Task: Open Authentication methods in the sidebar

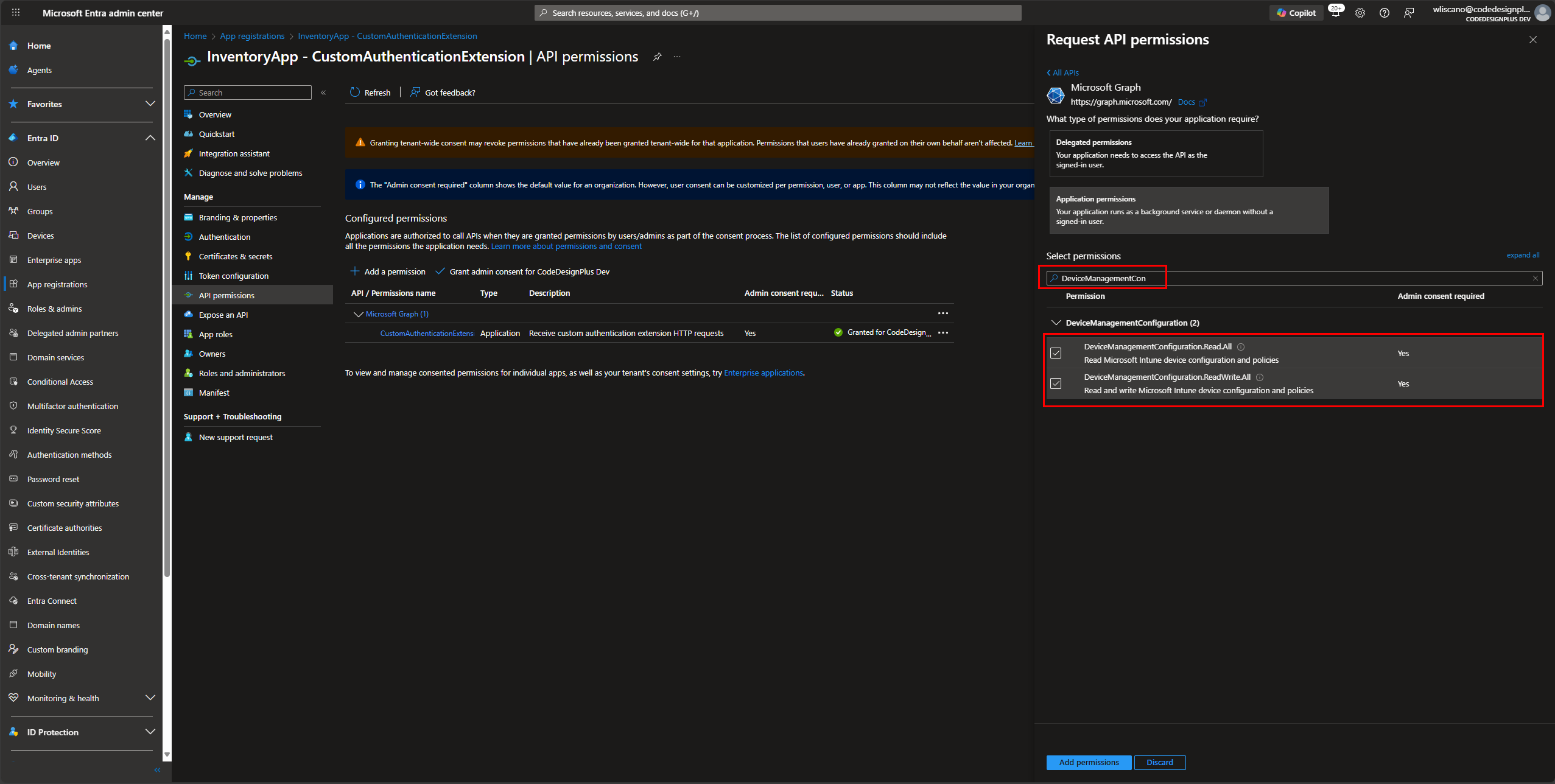Action: point(69,455)
